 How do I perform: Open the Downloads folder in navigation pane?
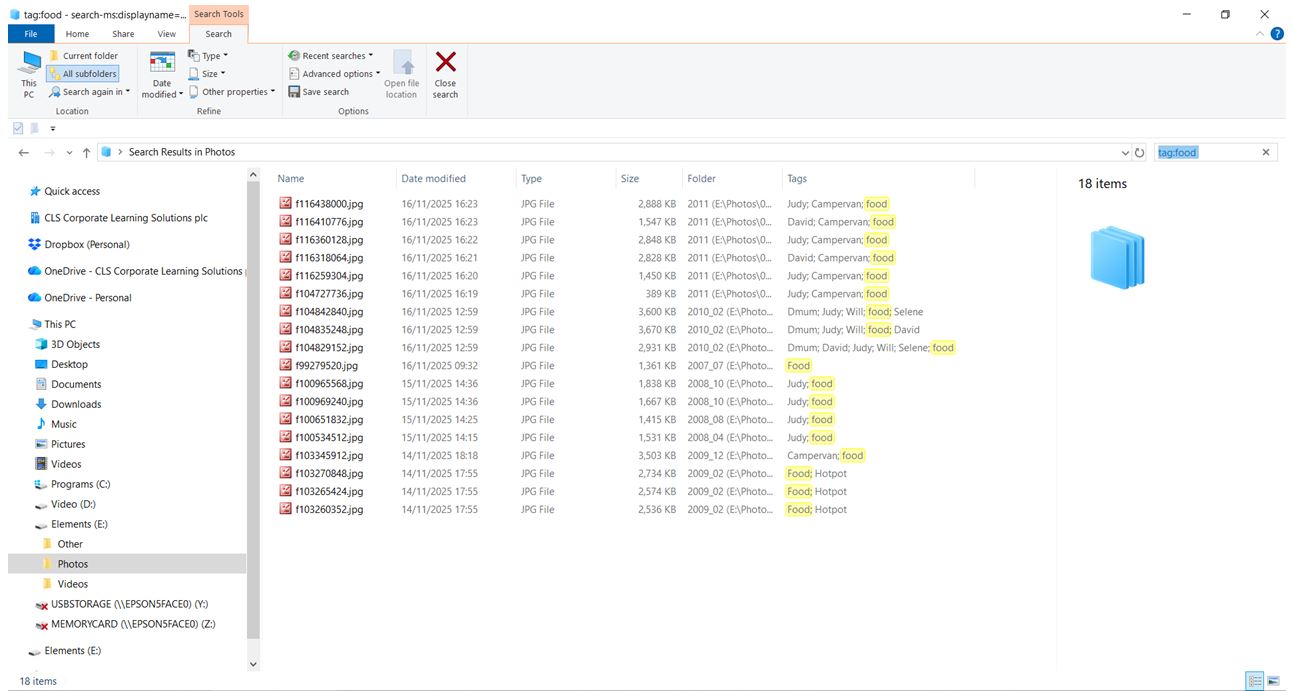click(76, 404)
